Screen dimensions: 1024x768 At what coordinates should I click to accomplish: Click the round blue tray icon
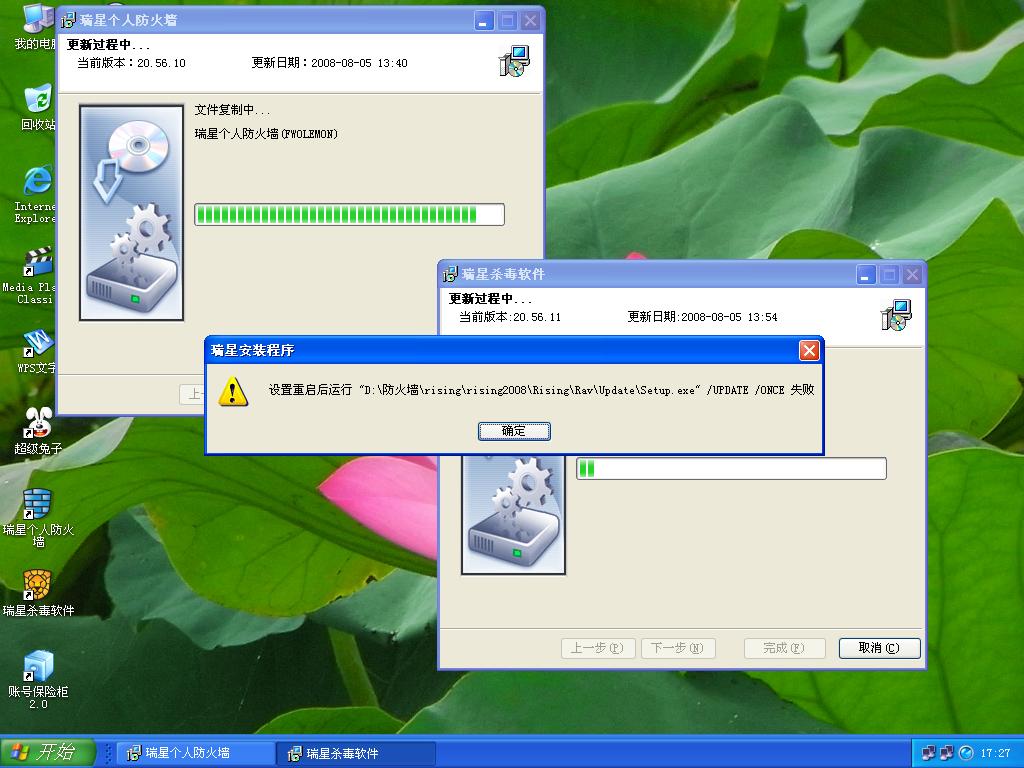click(966, 753)
